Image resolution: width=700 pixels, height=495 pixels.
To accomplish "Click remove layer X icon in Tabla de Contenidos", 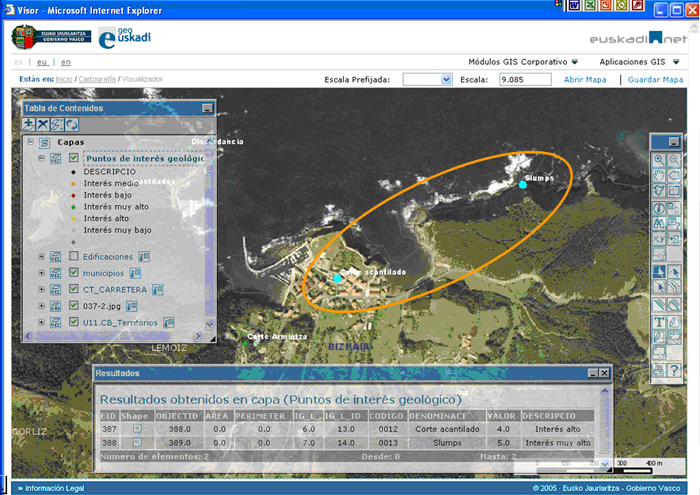I will pyautogui.click(x=42, y=125).
